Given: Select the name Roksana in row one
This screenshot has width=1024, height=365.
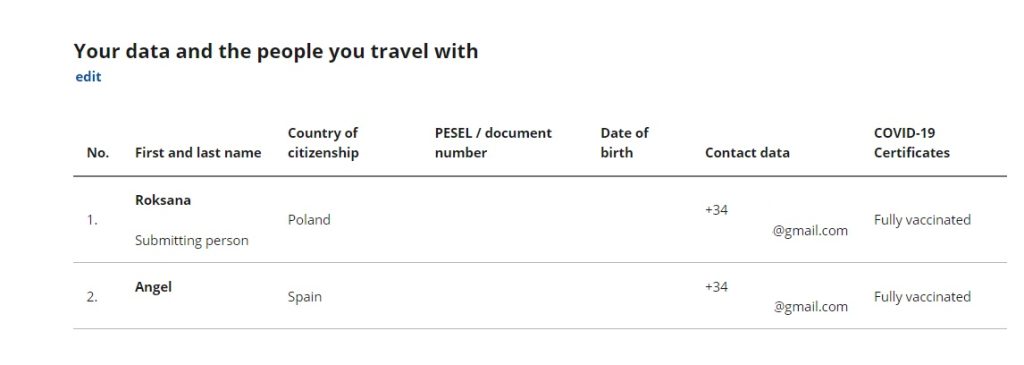Looking at the screenshot, I should coord(163,200).
